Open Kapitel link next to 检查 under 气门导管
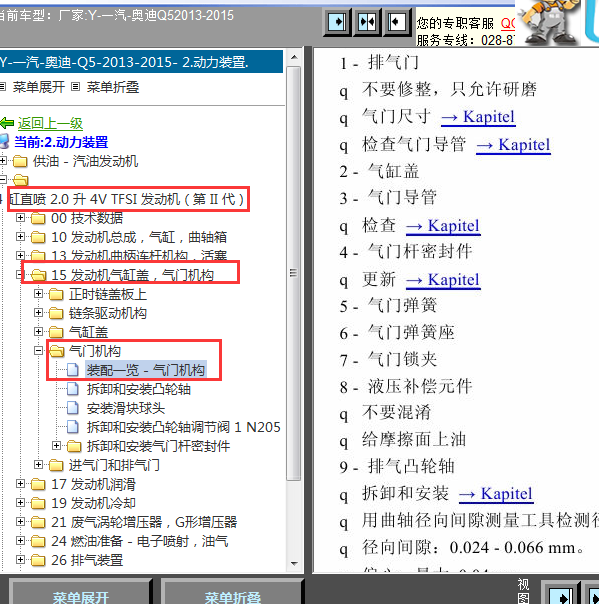This screenshot has height=604, width=599. pos(443,226)
